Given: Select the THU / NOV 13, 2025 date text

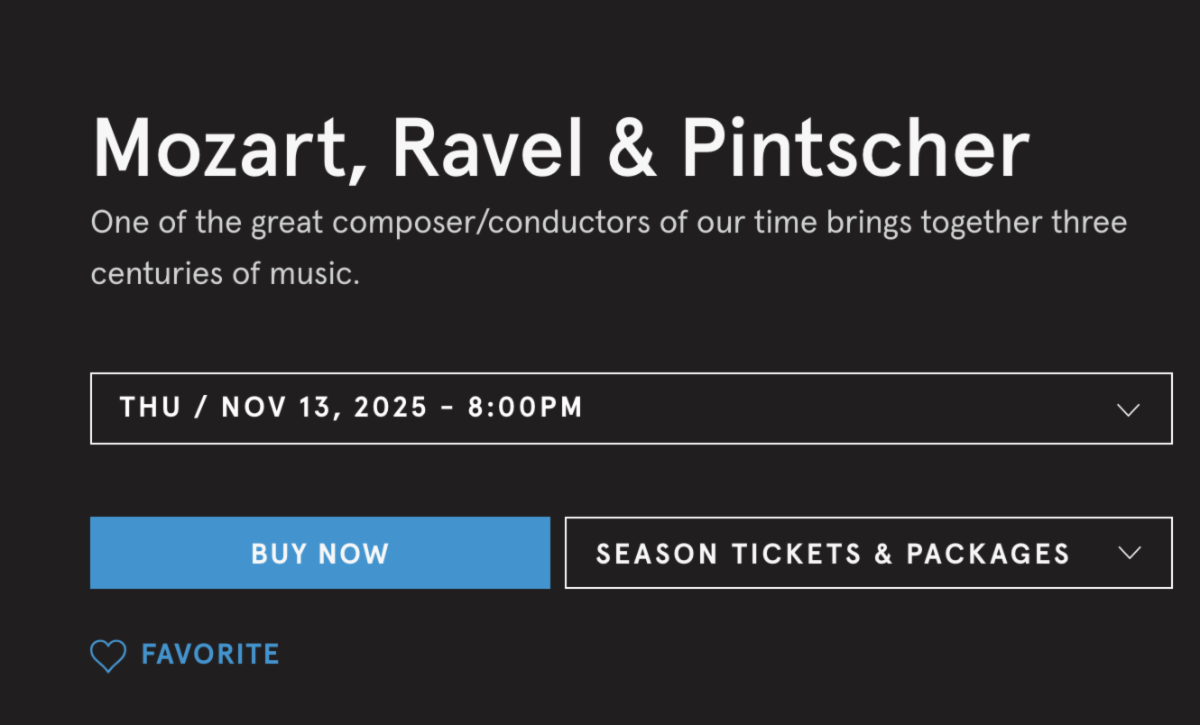Looking at the screenshot, I should (x=273, y=408).
